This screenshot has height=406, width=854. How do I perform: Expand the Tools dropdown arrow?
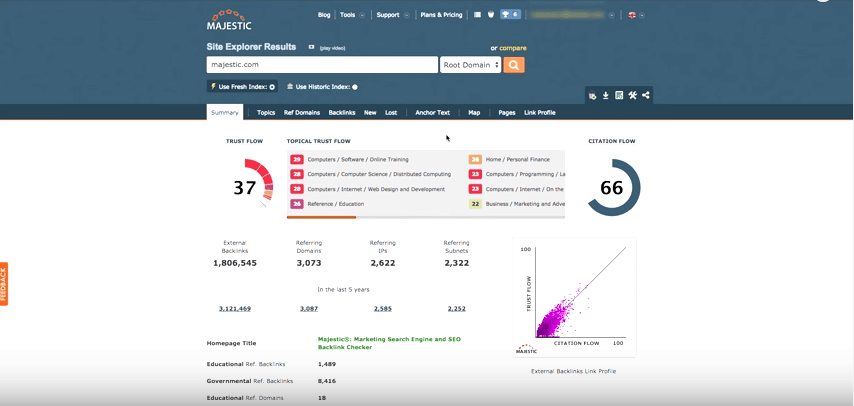click(362, 15)
